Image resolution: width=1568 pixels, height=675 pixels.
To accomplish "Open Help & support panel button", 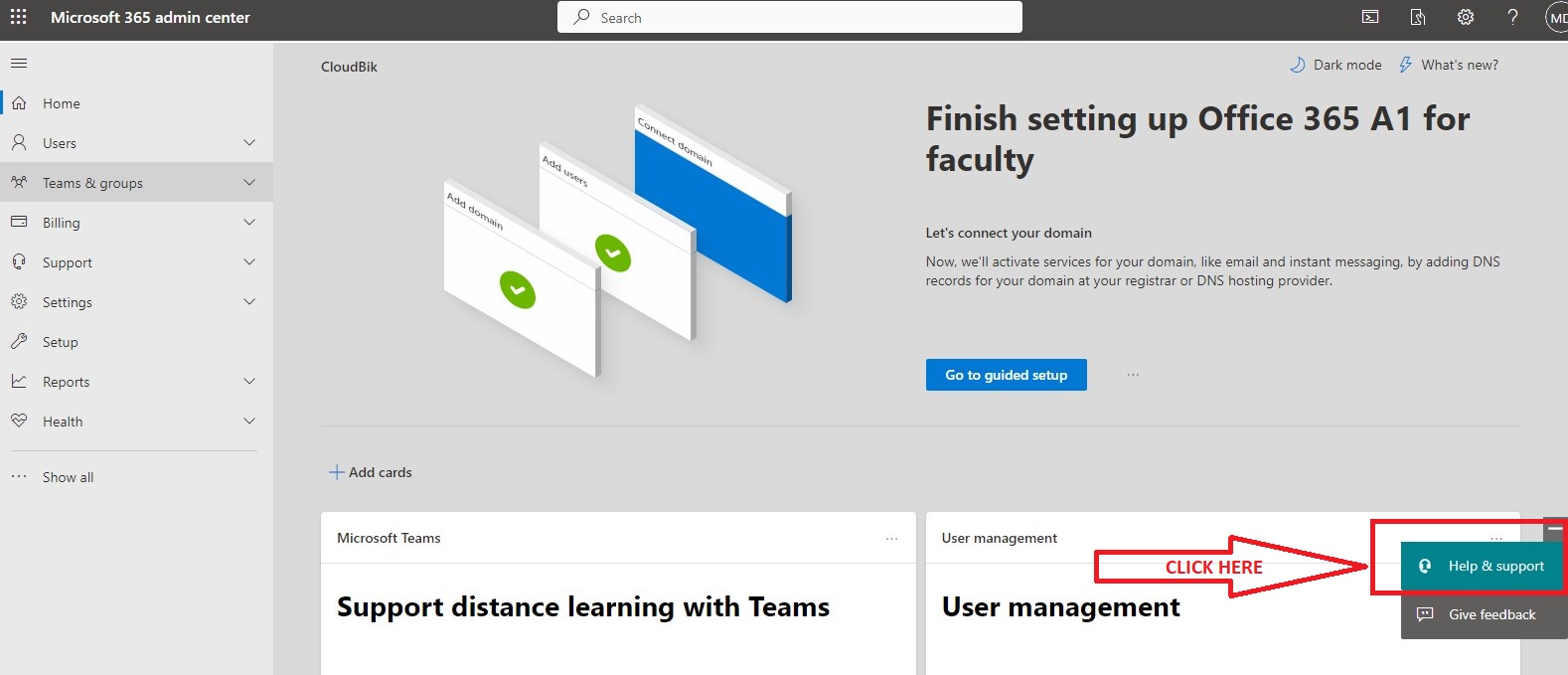I will (1482, 566).
